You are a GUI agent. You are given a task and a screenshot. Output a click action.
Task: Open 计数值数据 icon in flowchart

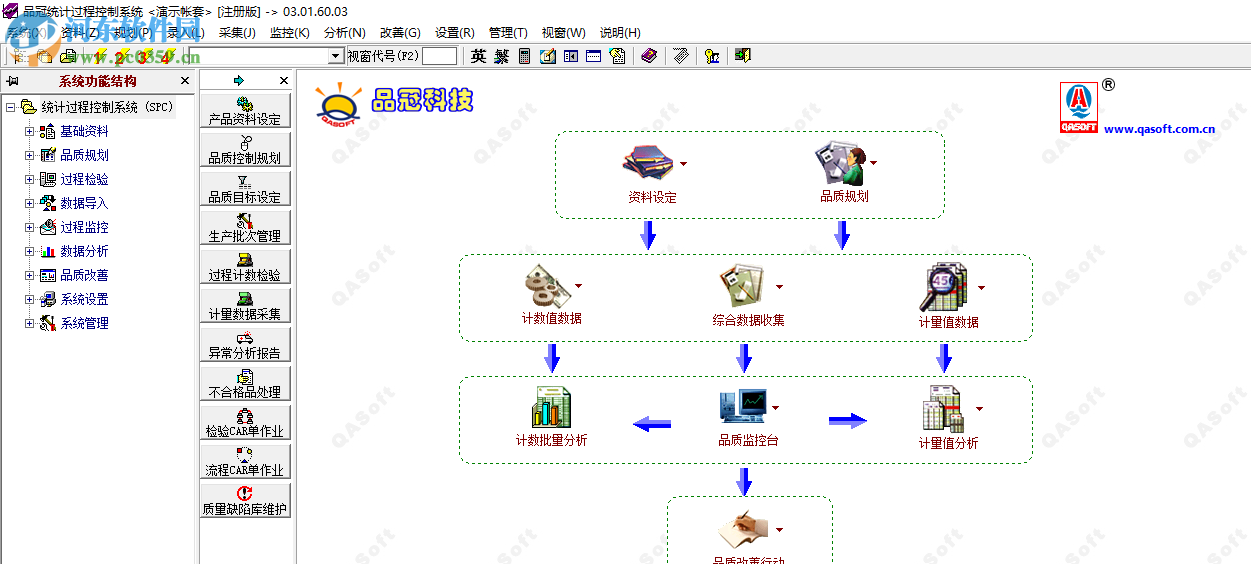(x=547, y=286)
